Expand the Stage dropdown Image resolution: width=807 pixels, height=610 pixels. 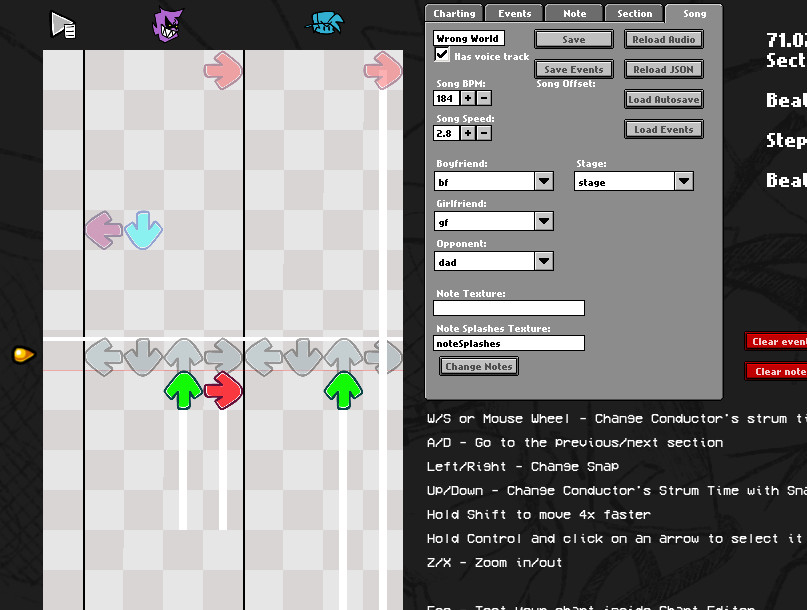click(x=684, y=181)
